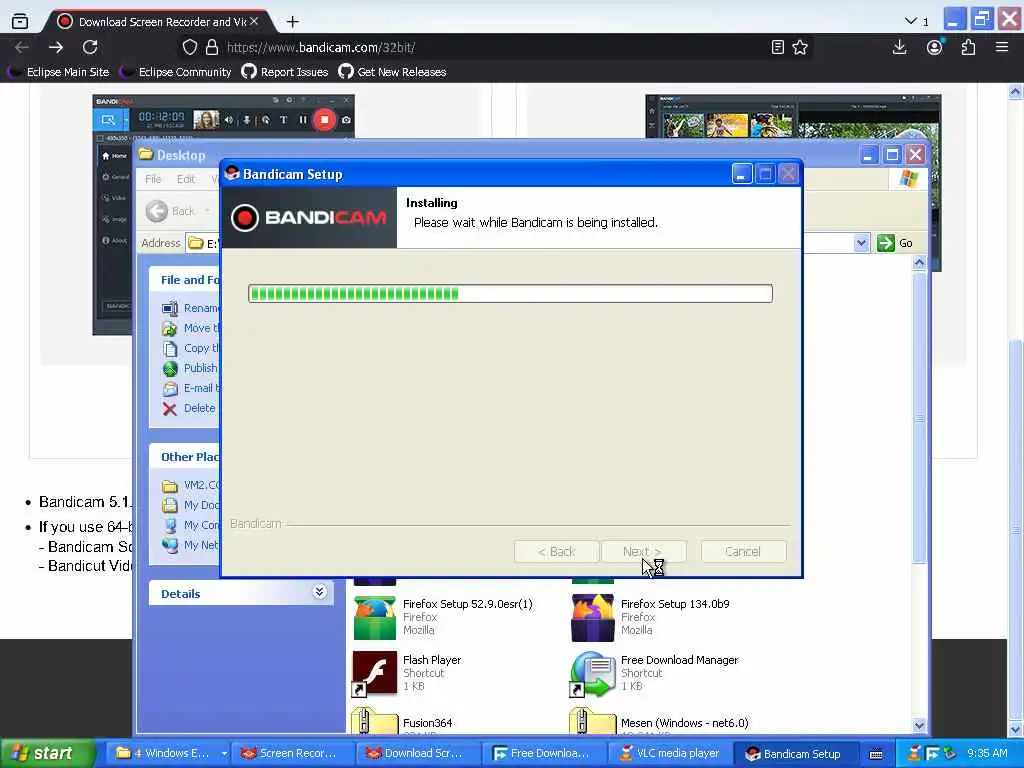Click the padlock site security icon
The image size is (1024, 768).
[x=212, y=47]
